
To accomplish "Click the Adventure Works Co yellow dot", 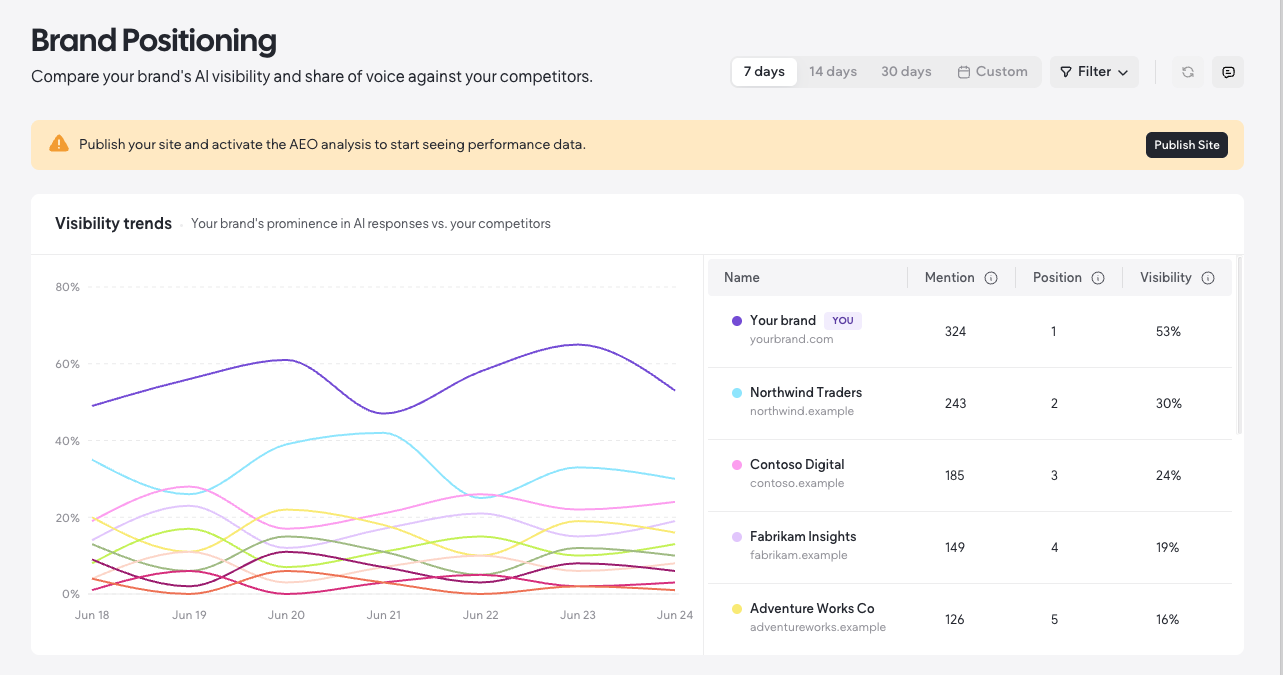I will (737, 609).
